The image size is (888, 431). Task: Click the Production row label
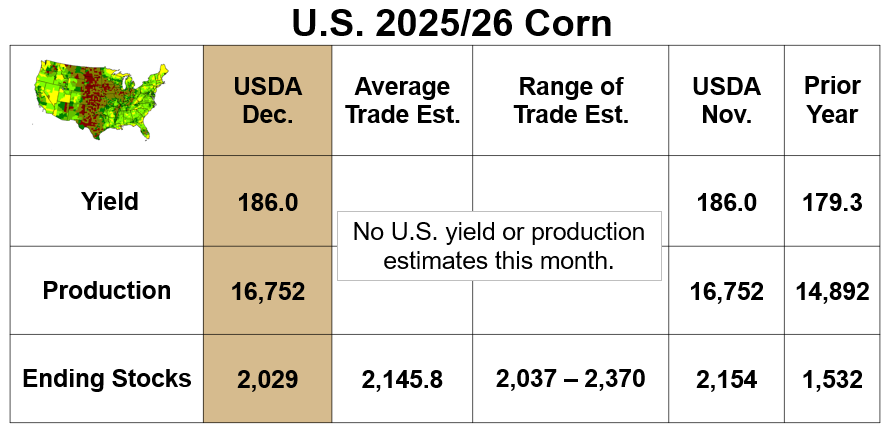coord(107,291)
